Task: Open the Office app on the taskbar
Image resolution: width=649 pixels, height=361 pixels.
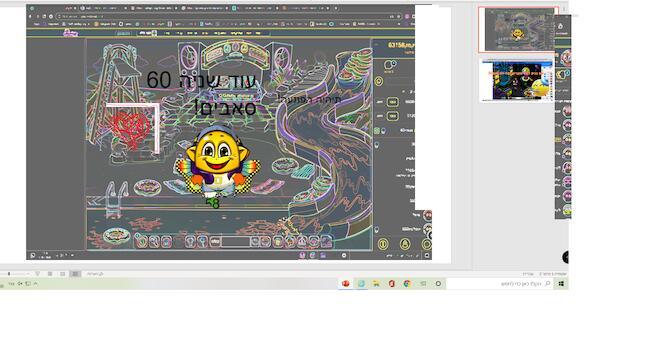Action: pos(392,284)
